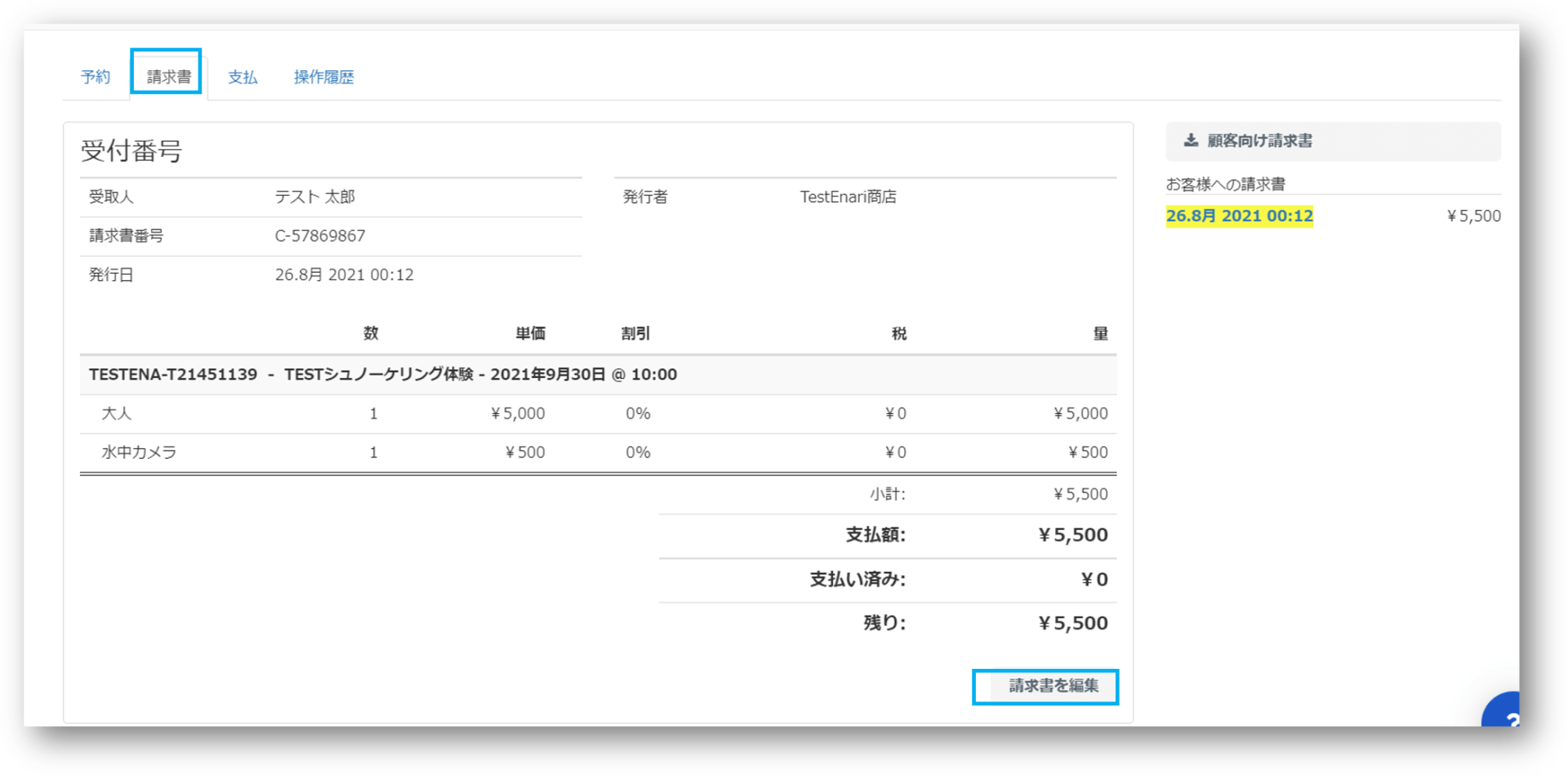Click the 割引 column header
The image size is (1568, 775).
635,333
